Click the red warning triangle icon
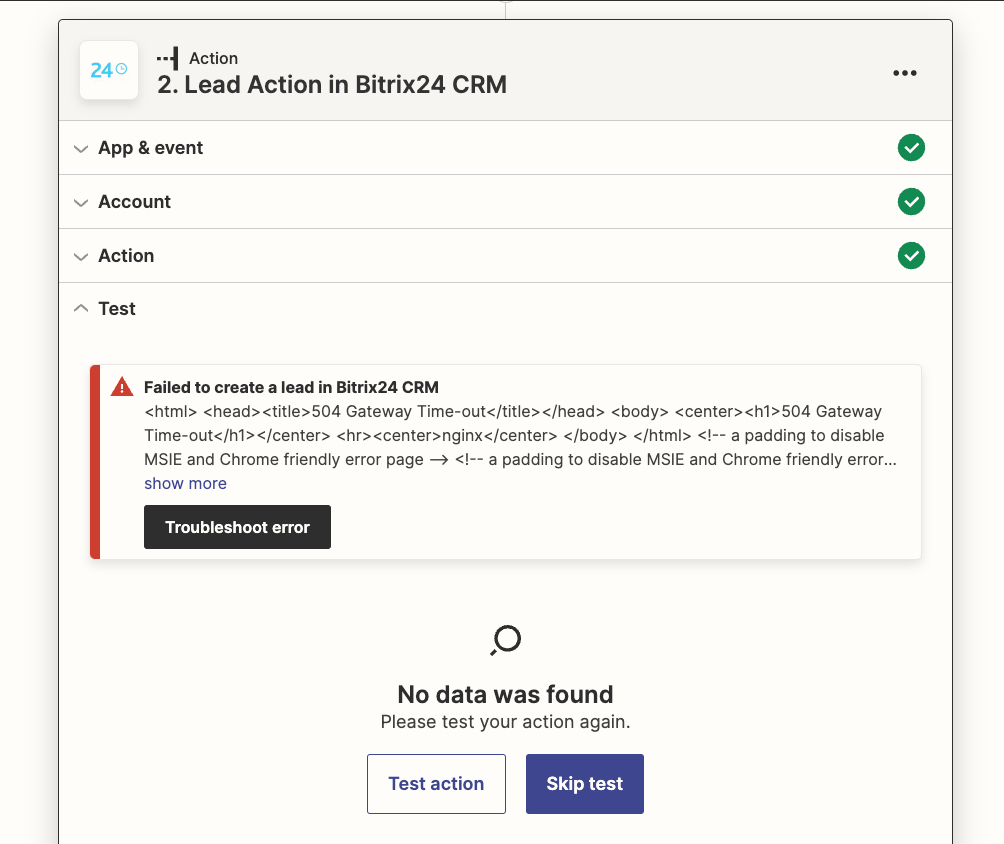Screen dimensions: 1004x844 point(122,387)
